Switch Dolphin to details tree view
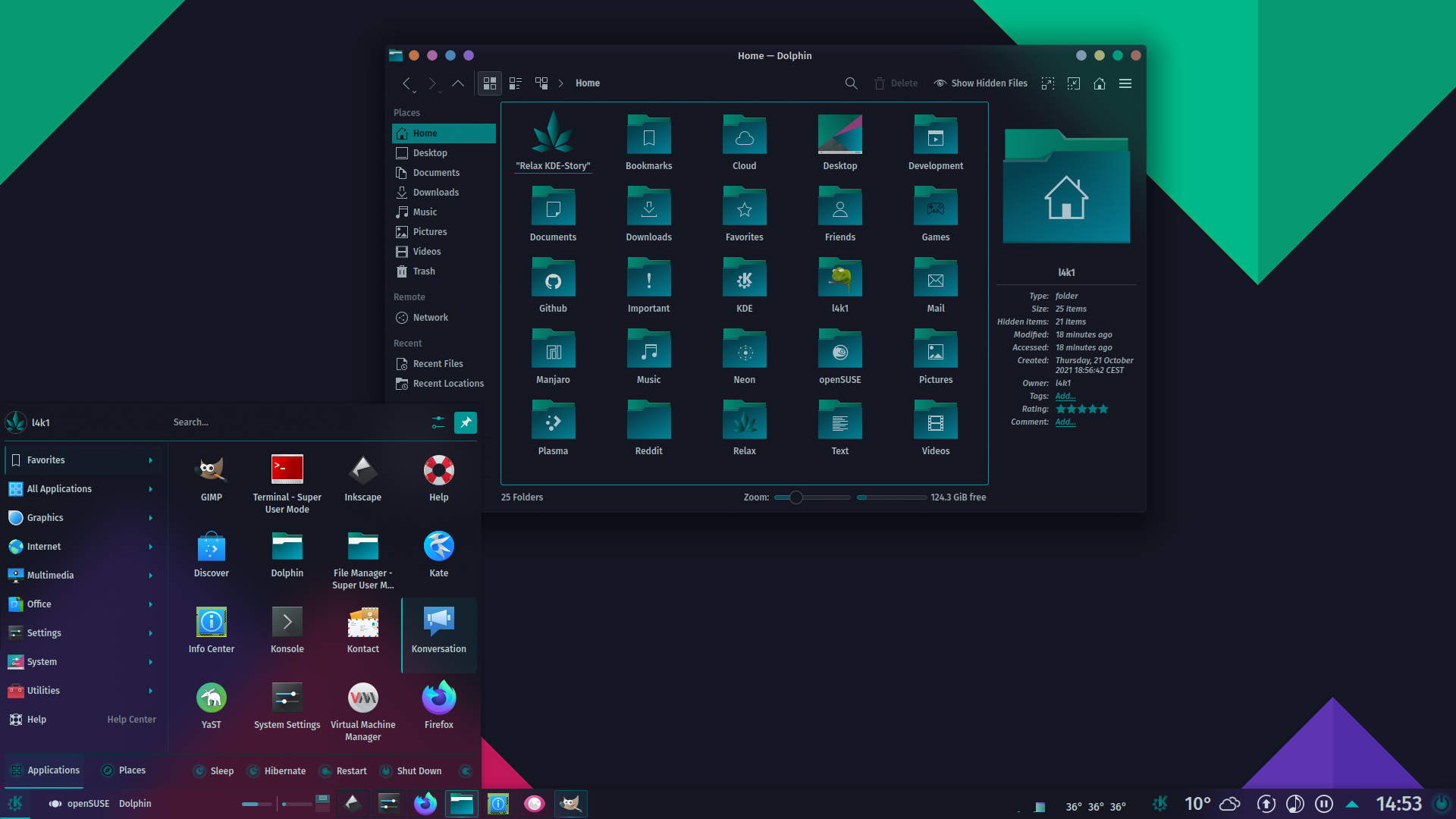Image resolution: width=1456 pixels, height=819 pixels. pyautogui.click(x=541, y=83)
